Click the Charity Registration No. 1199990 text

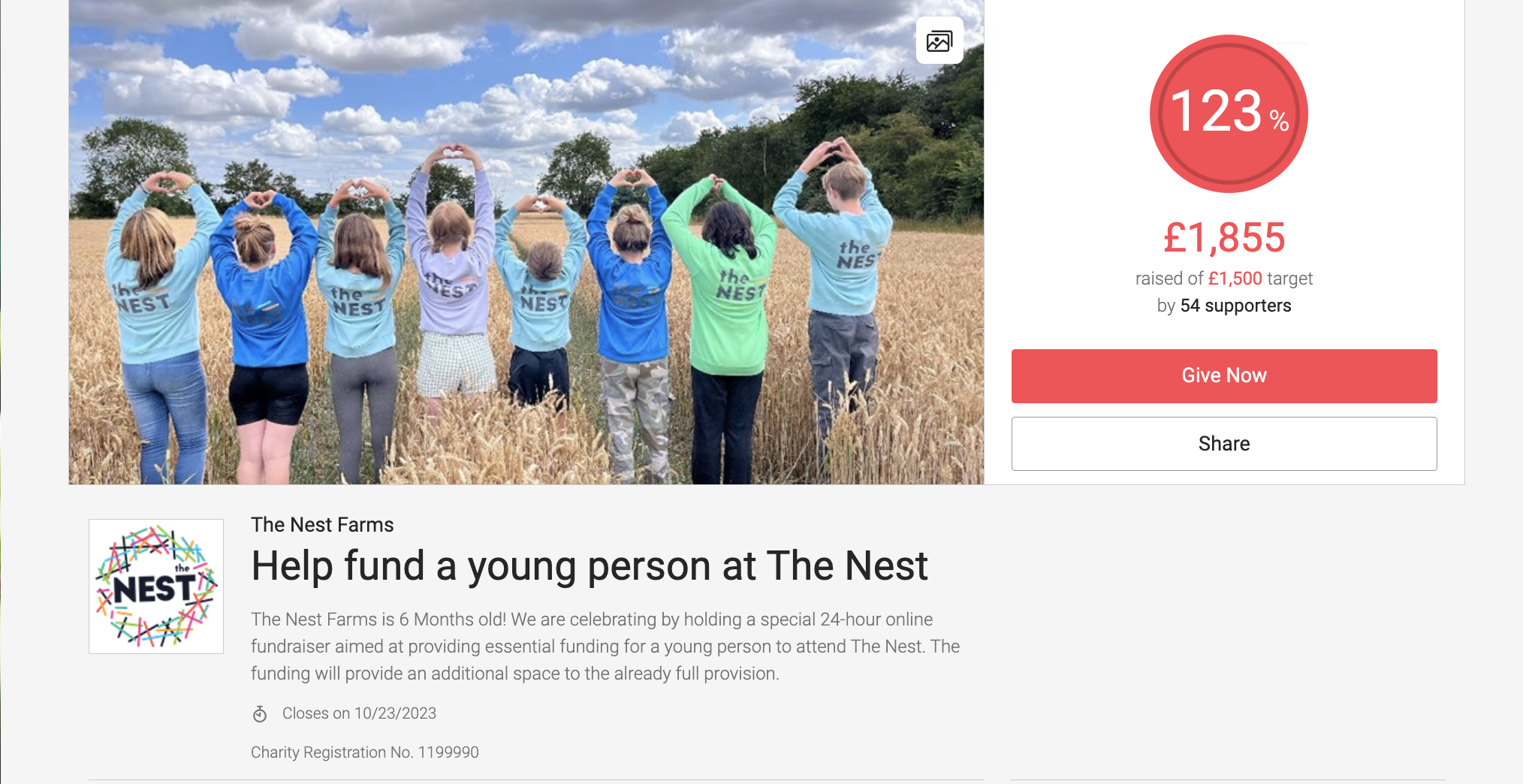(x=365, y=752)
